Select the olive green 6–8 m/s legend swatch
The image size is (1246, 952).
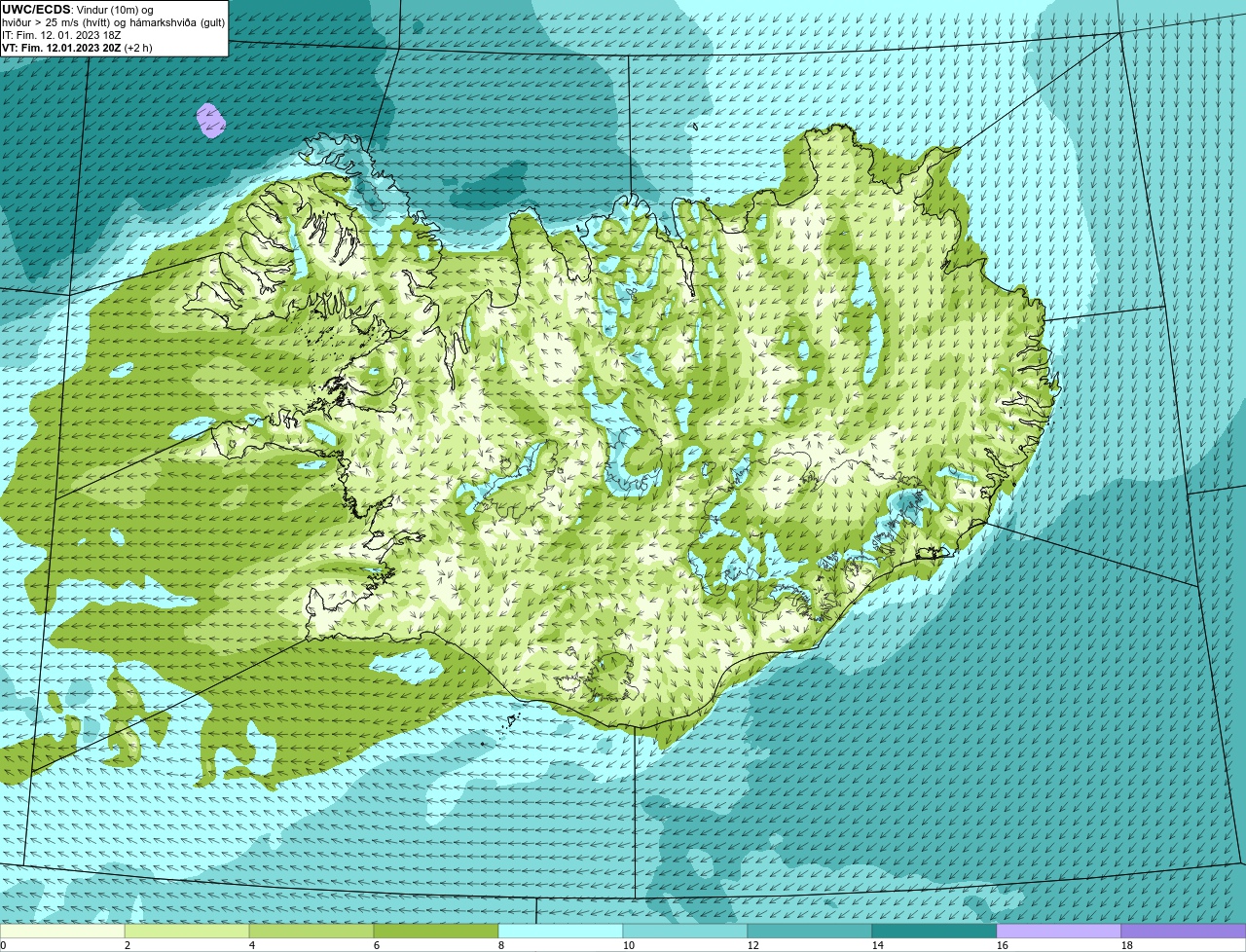tap(436, 931)
